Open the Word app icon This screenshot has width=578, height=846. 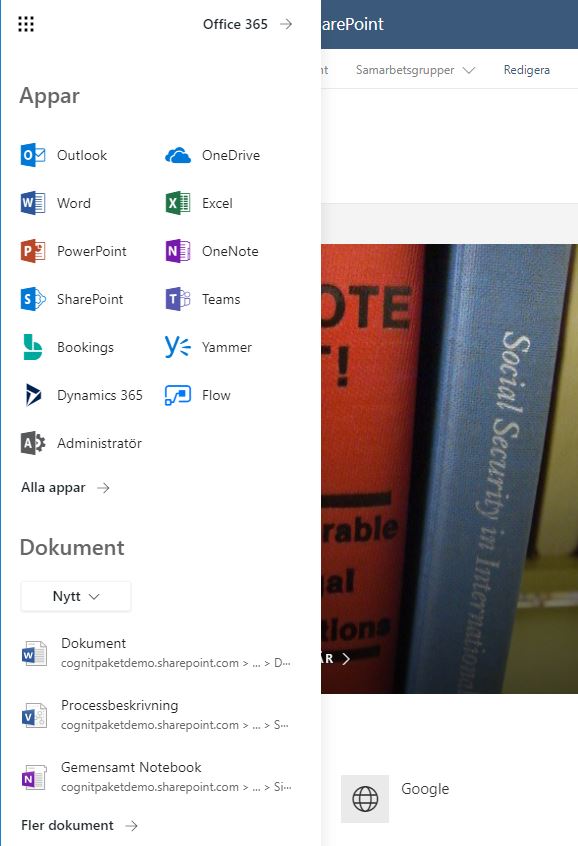[33, 203]
